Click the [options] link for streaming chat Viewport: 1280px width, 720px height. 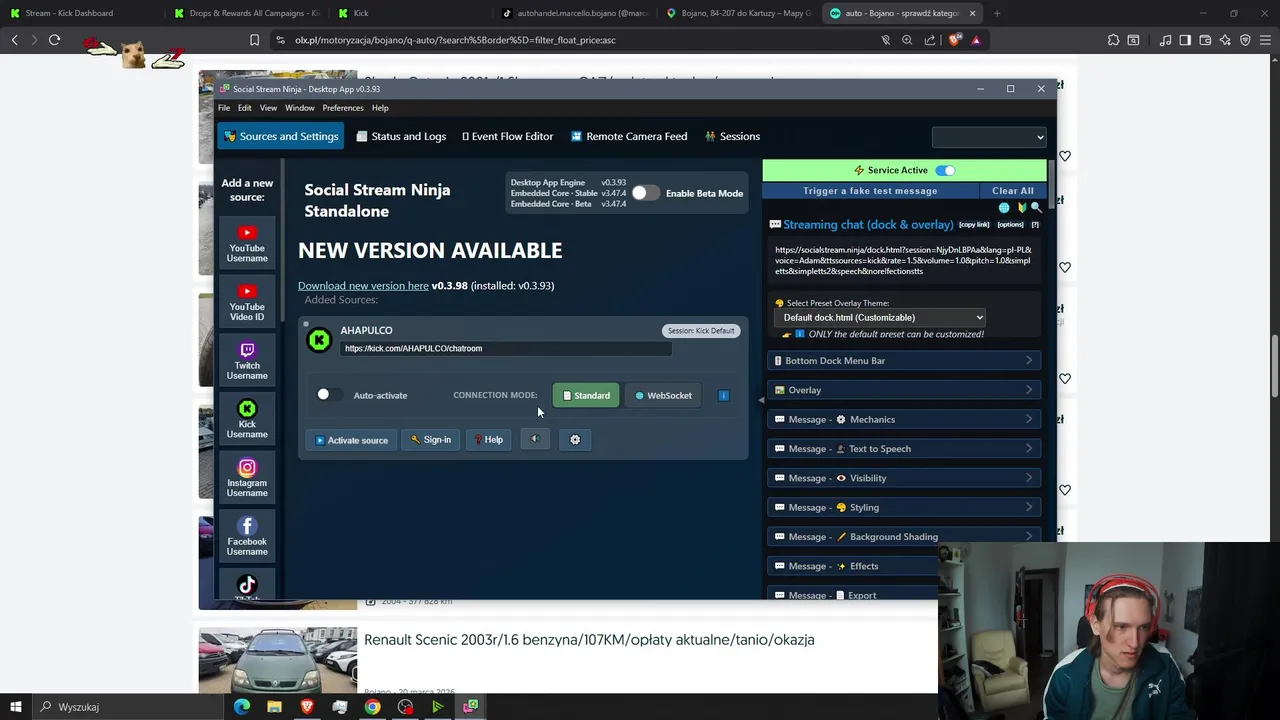point(1010,225)
